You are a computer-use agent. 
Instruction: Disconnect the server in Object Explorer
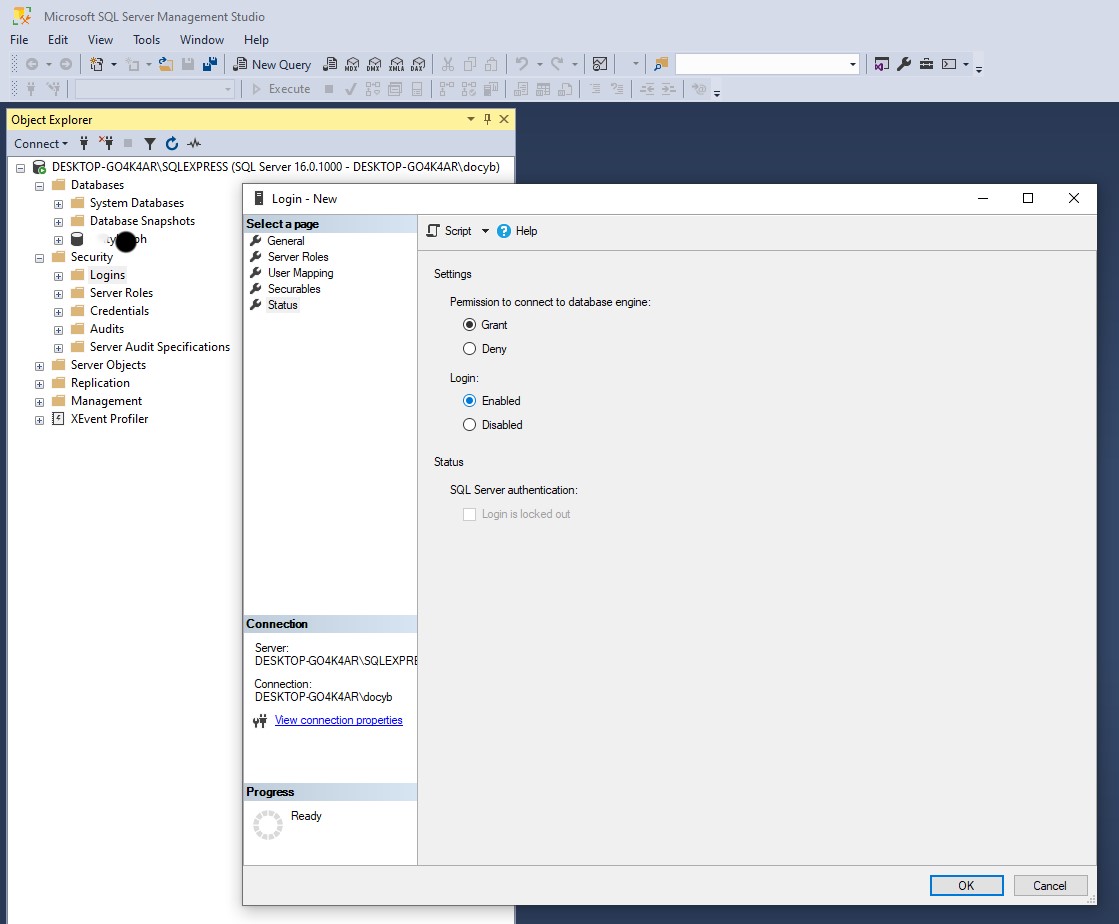coord(105,143)
